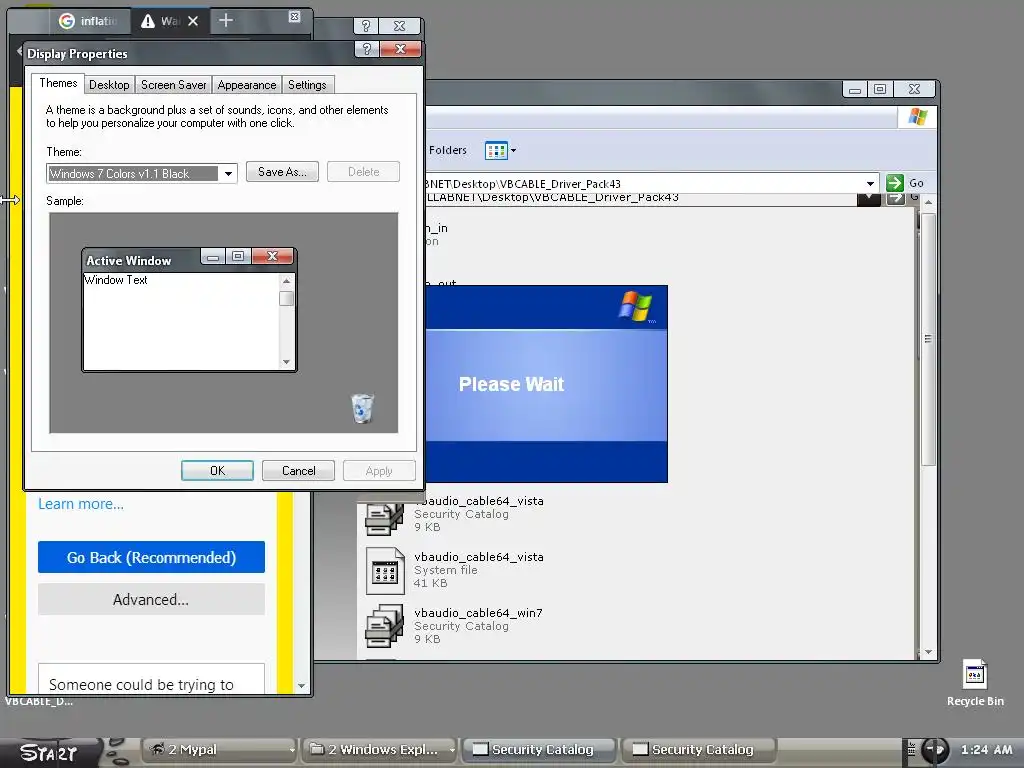Image resolution: width=1024 pixels, height=768 pixels.
Task: Click the Recycle Bin in theme sample preview
Action: pyautogui.click(x=362, y=408)
